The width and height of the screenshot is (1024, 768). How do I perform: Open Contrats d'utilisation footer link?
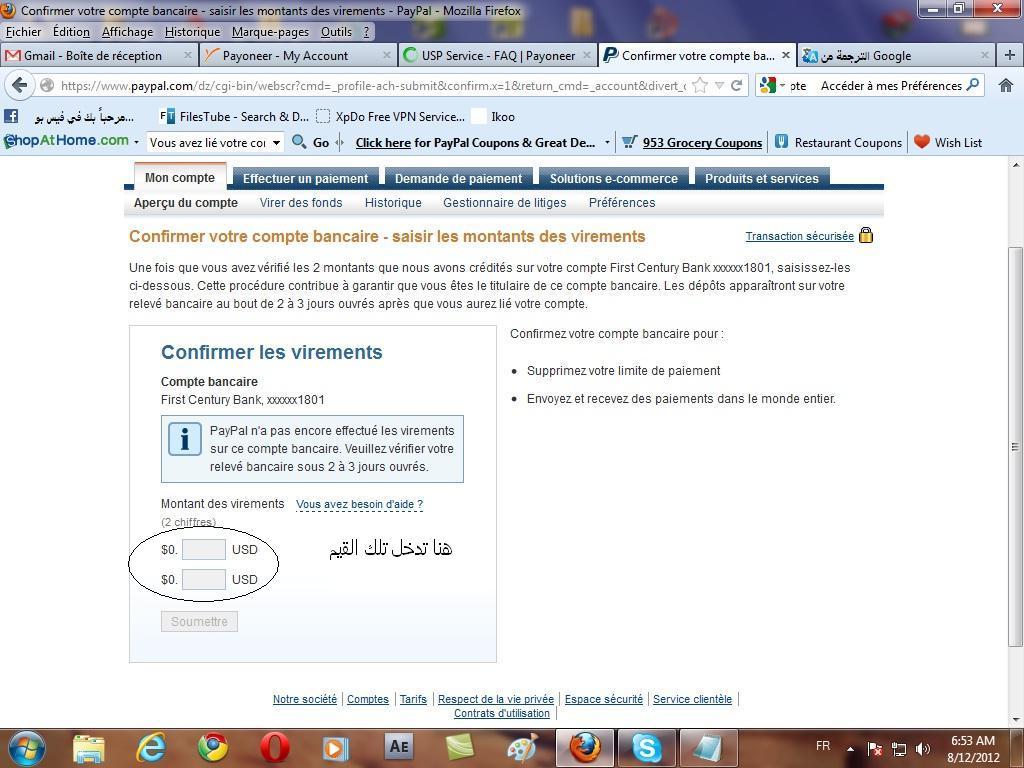coord(502,713)
